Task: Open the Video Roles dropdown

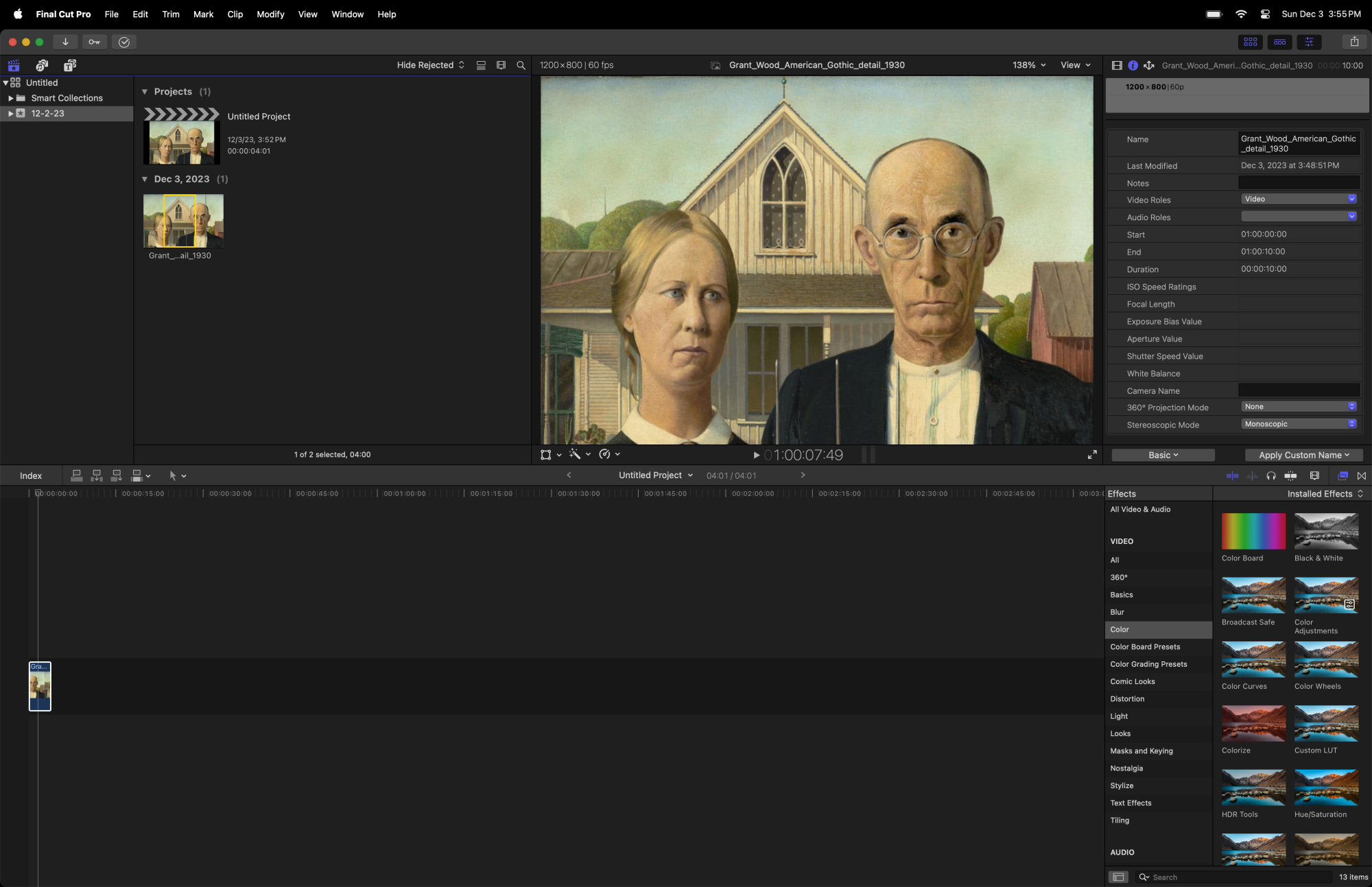Action: 1299,199
